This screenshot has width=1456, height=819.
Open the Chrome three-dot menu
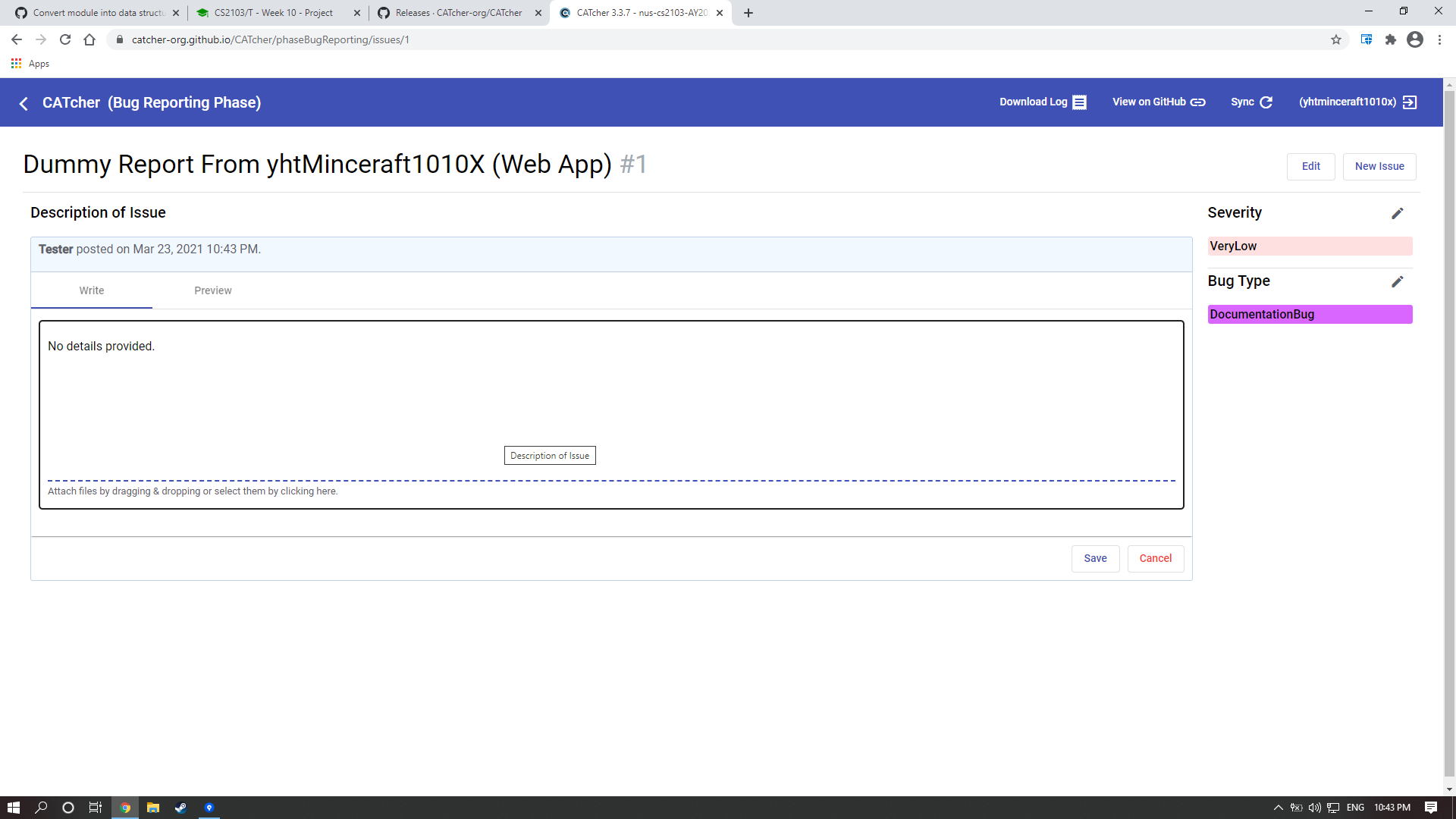pos(1439,39)
